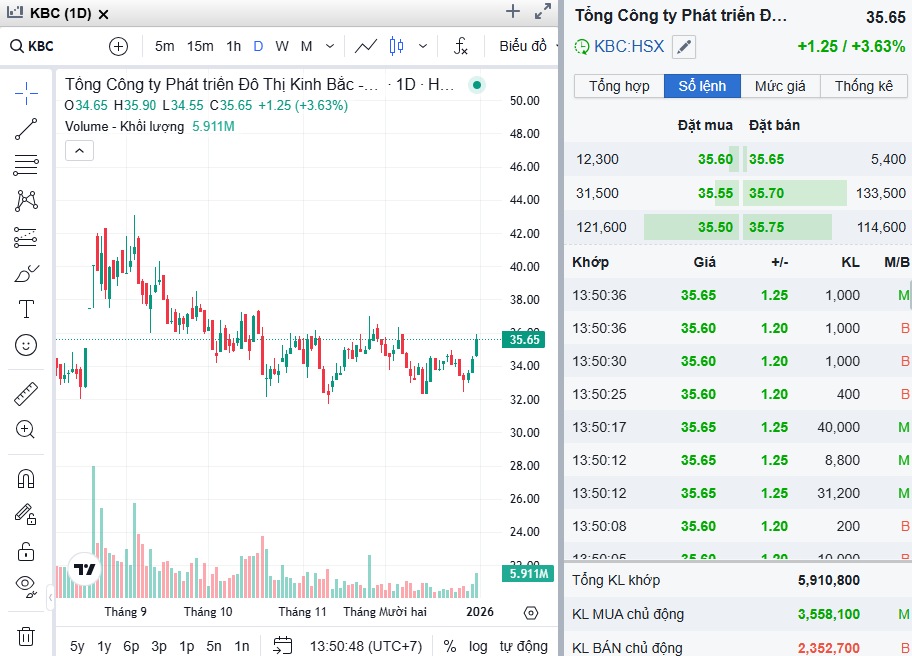Open the indicators fx menu

pos(460,46)
